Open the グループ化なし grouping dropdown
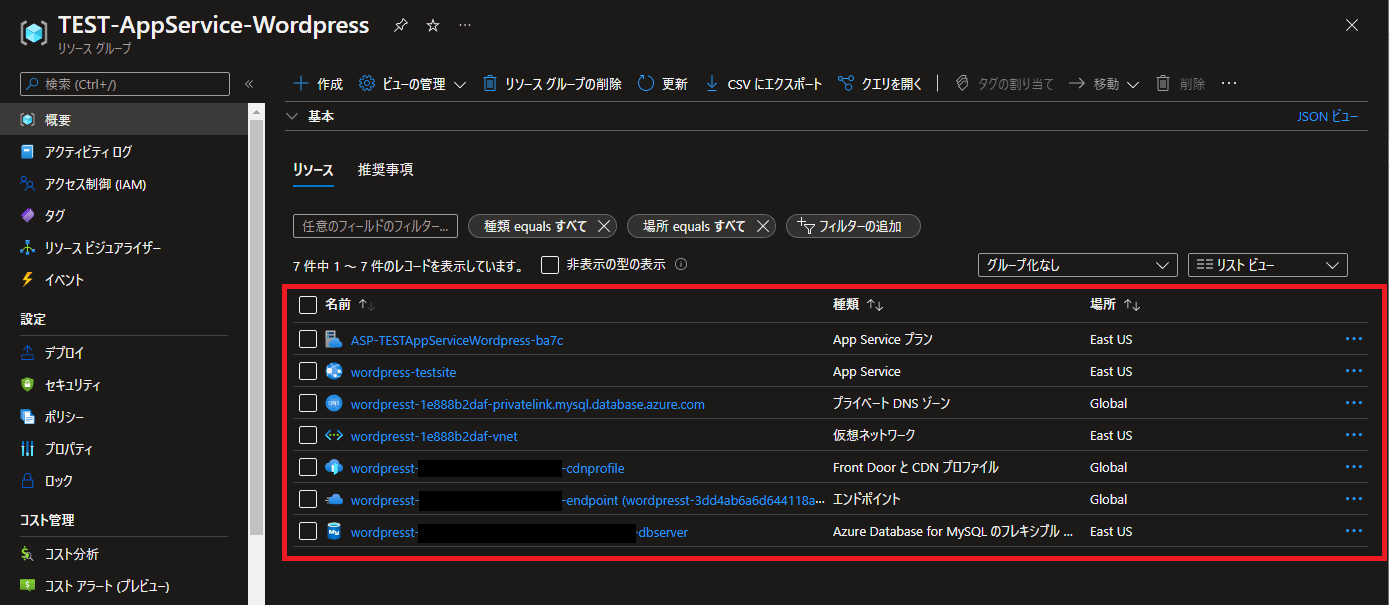This screenshot has height=605, width=1390. (1077, 265)
